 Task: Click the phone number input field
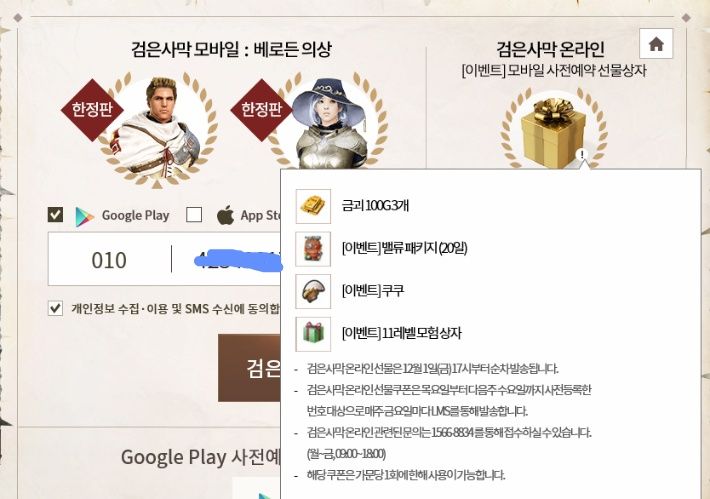[x=228, y=260]
